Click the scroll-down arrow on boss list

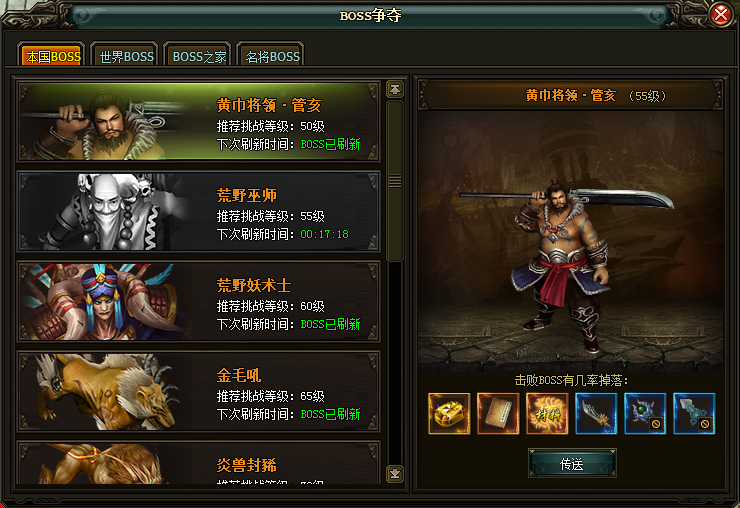point(395,474)
